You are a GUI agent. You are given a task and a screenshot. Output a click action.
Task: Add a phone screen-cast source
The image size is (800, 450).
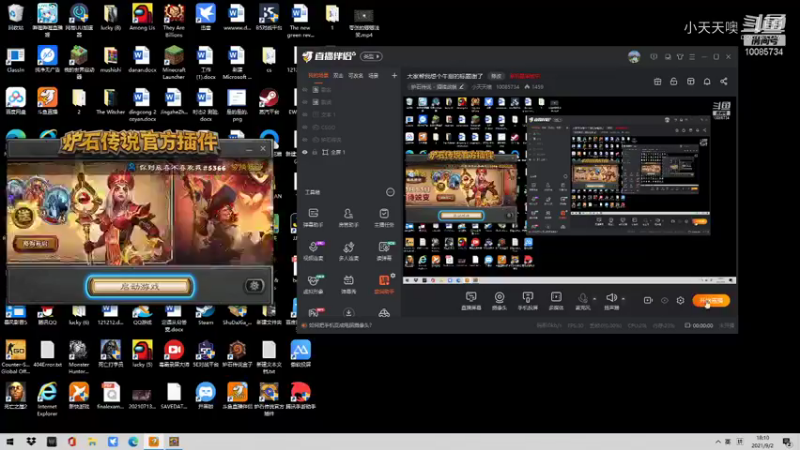[528, 301]
